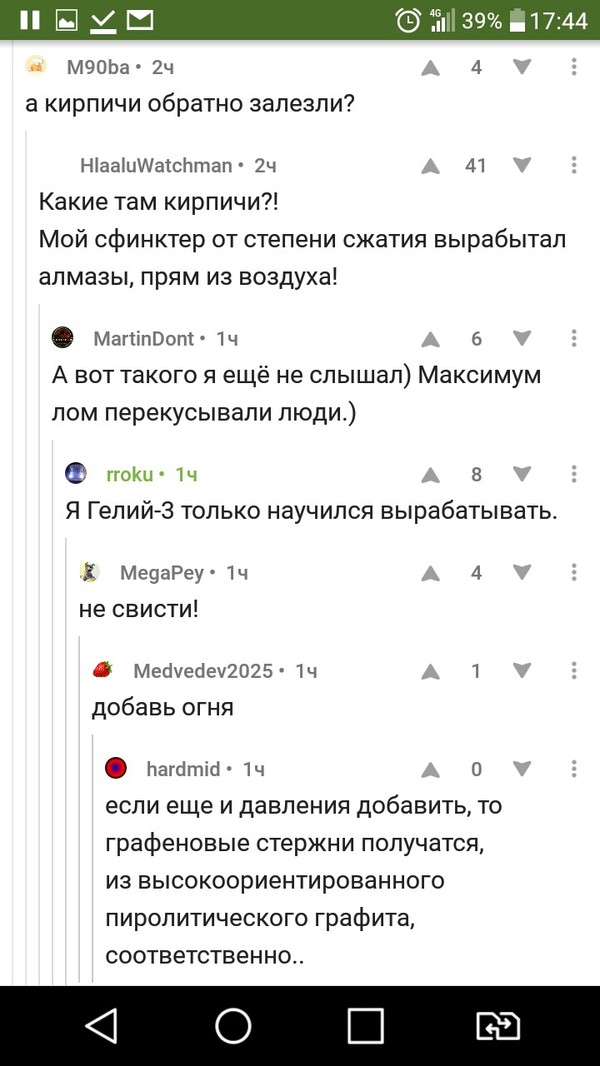Image resolution: width=600 pixels, height=1066 pixels.
Task: Upvote M90ba's comment about bricks
Action: point(431,68)
